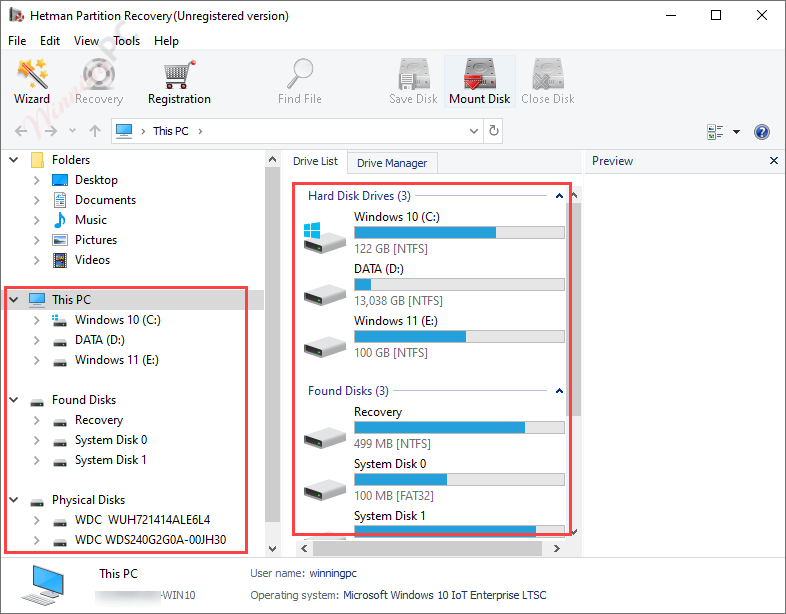
Task: Click the "13,038 GB [NTFS]" label
Action: (x=398, y=301)
